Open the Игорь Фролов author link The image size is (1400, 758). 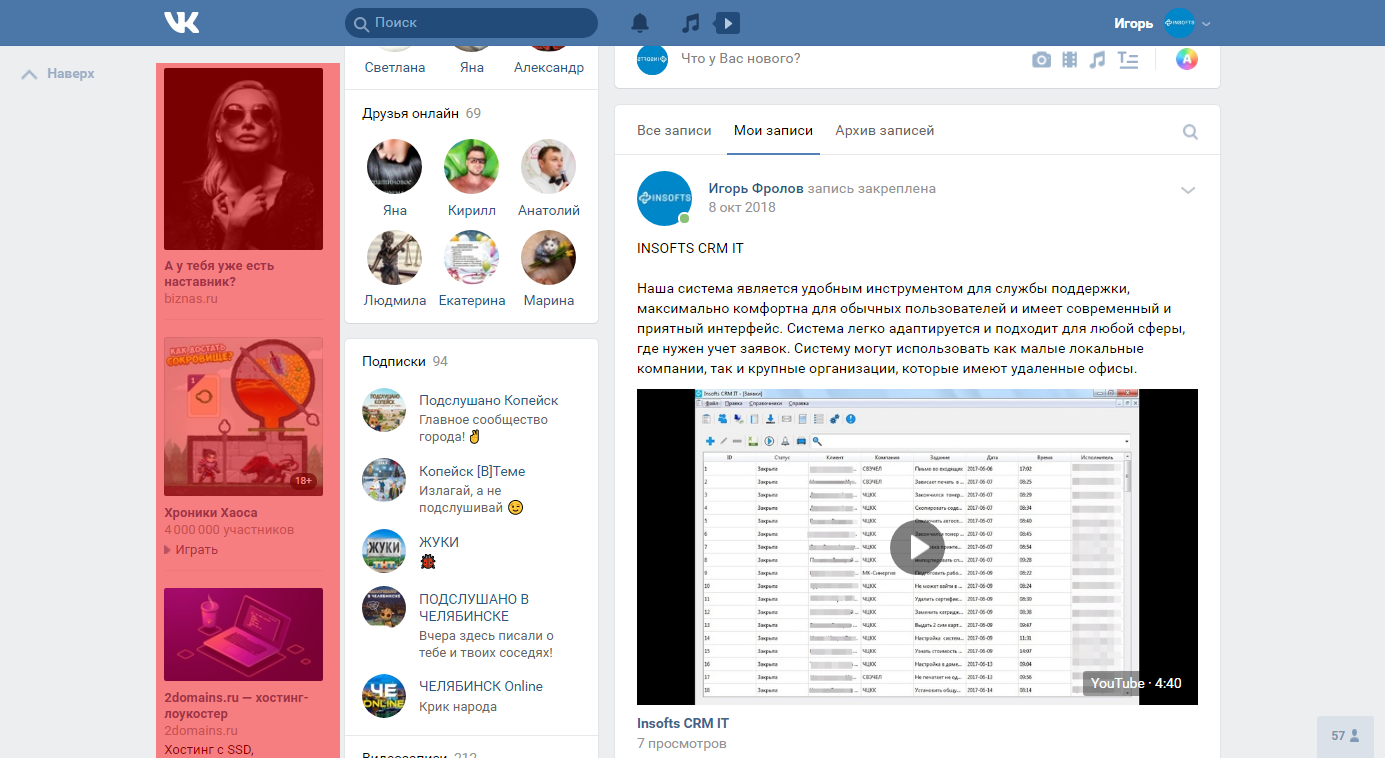tap(756, 188)
